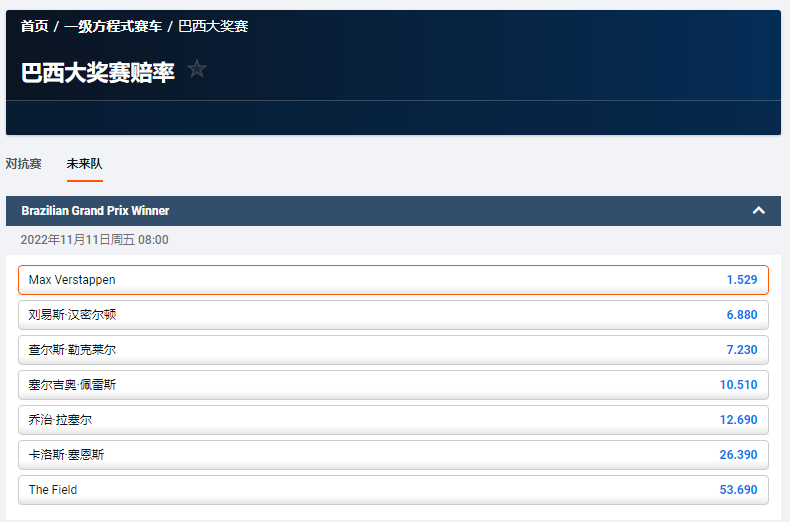Select the 未来队 tab
790x522 pixels.
click(85, 164)
